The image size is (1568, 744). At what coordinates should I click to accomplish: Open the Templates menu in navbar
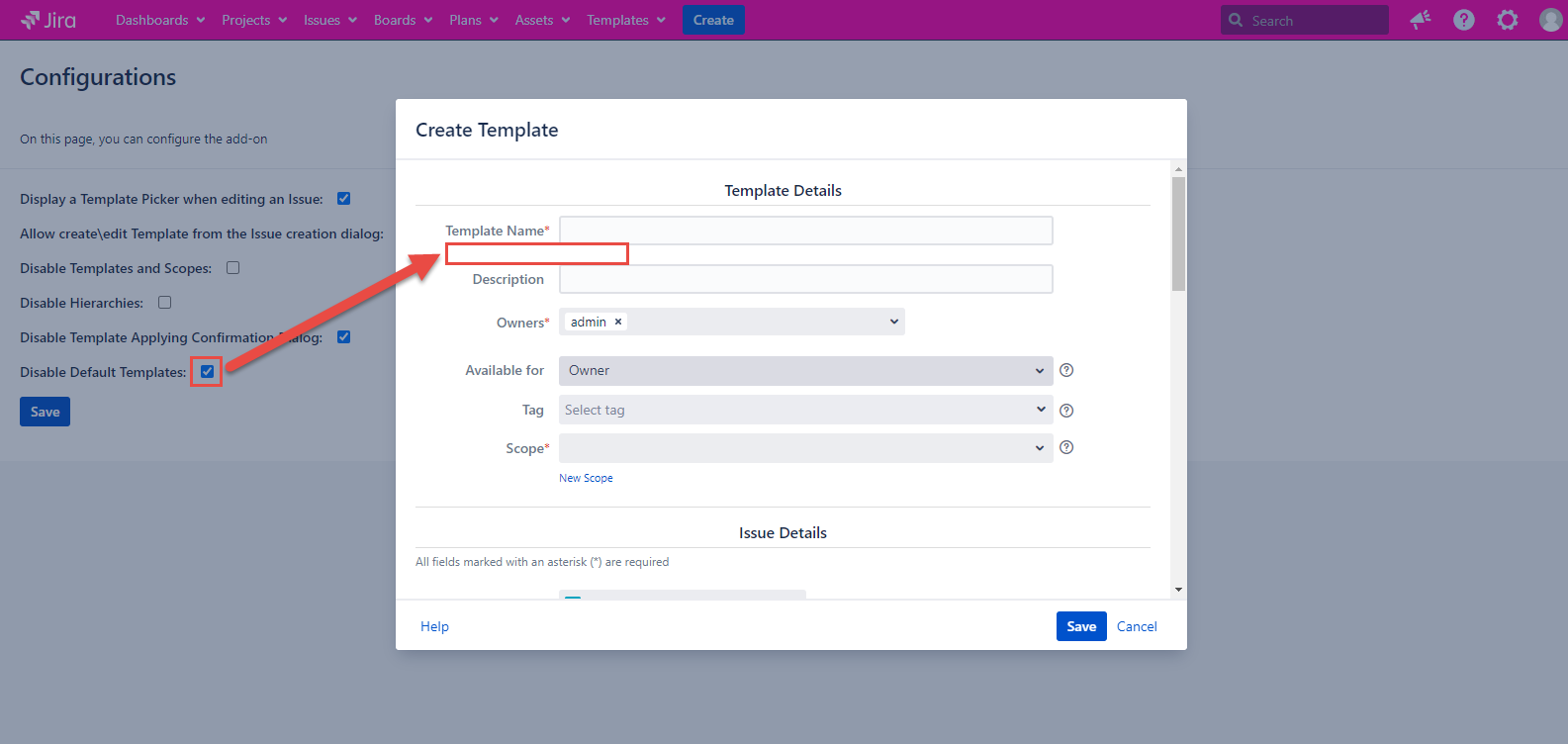[625, 20]
